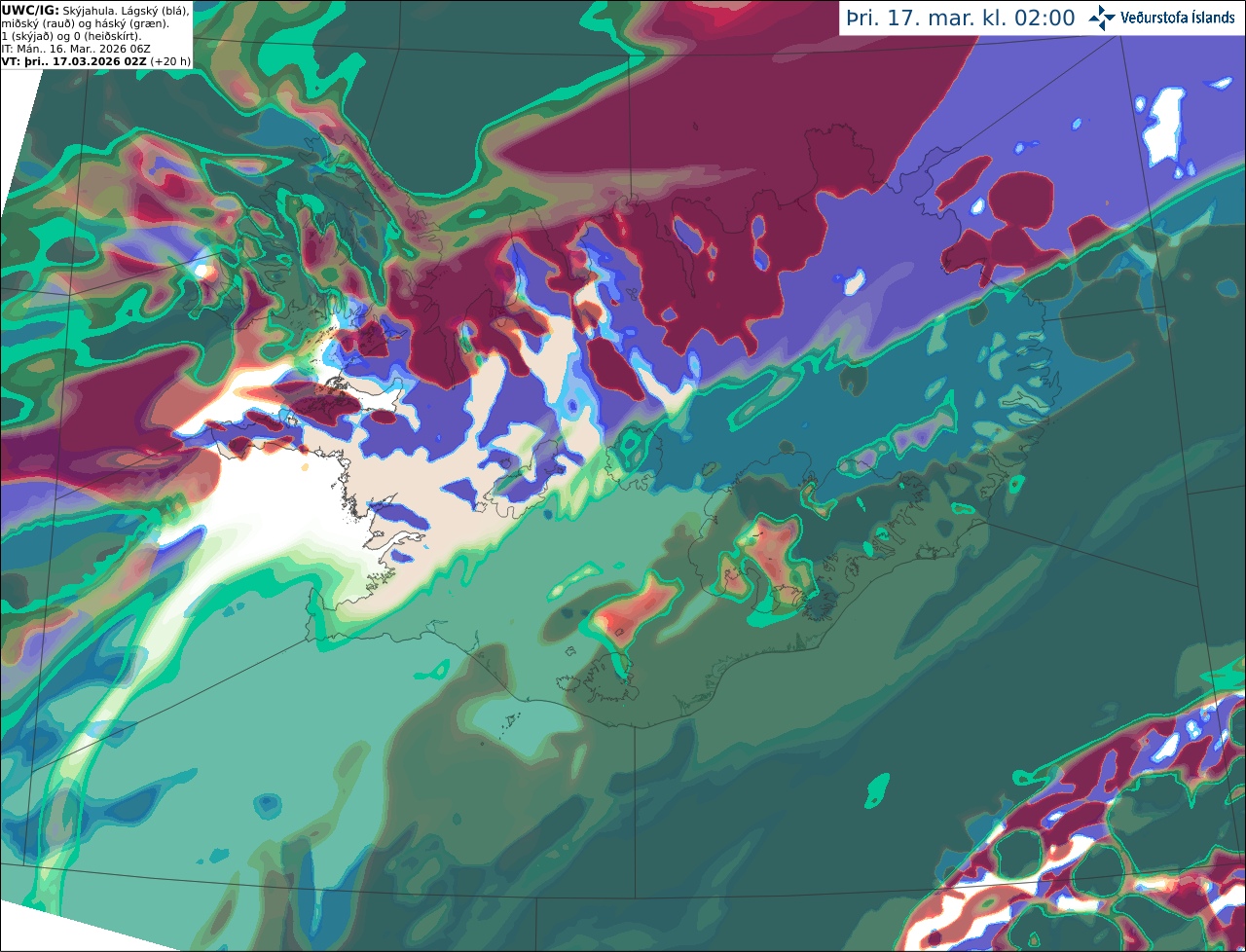Click the '(+20 h)' forecast offset text
This screenshot has height=952, width=1246.
coord(170,60)
